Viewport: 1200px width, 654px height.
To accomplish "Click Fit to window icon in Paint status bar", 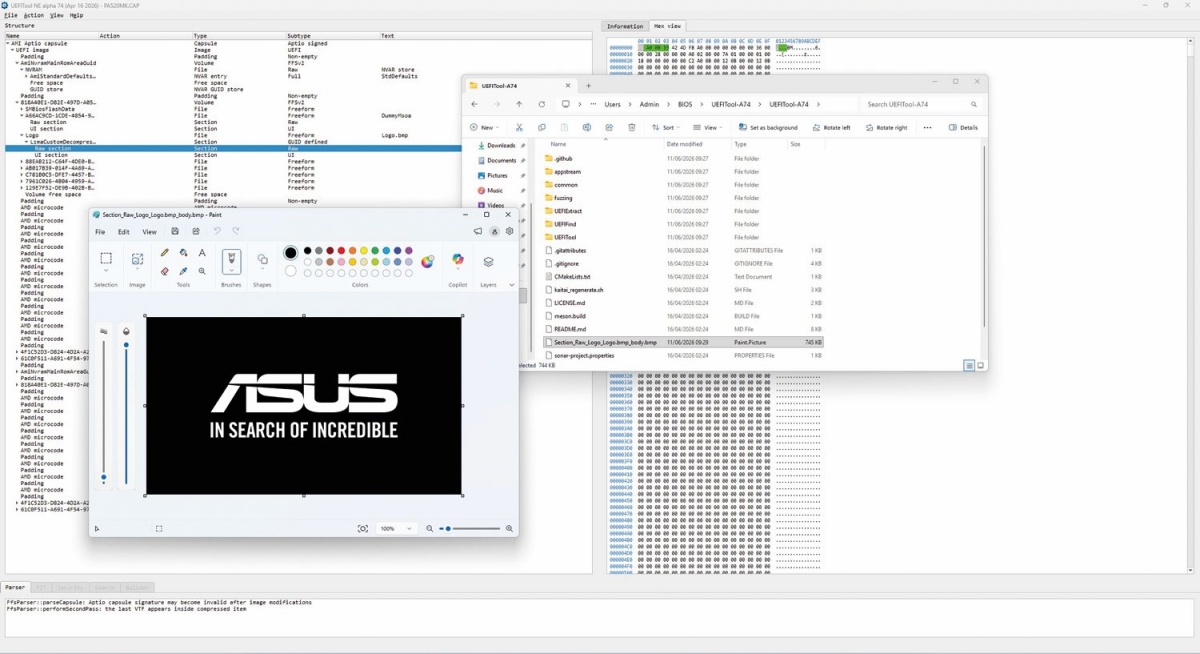I will 363,528.
